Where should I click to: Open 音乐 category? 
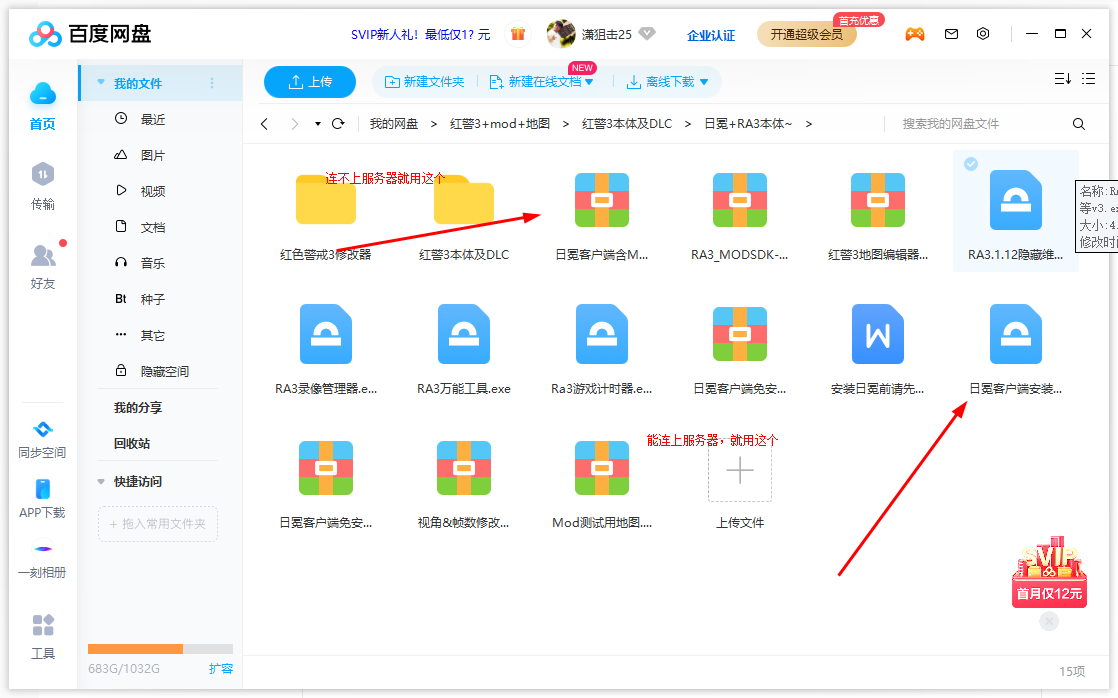153,263
